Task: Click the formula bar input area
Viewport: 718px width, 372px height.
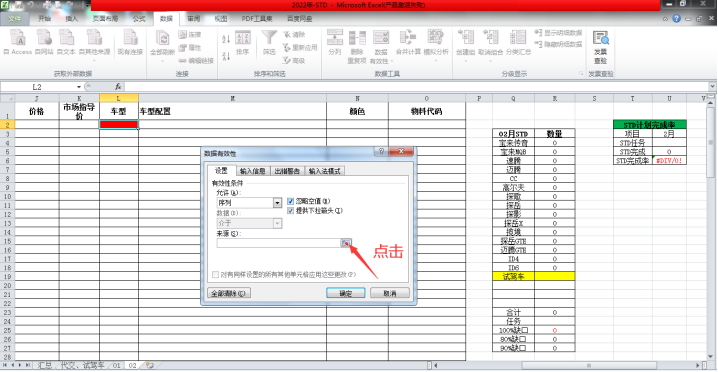Action: 416,87
